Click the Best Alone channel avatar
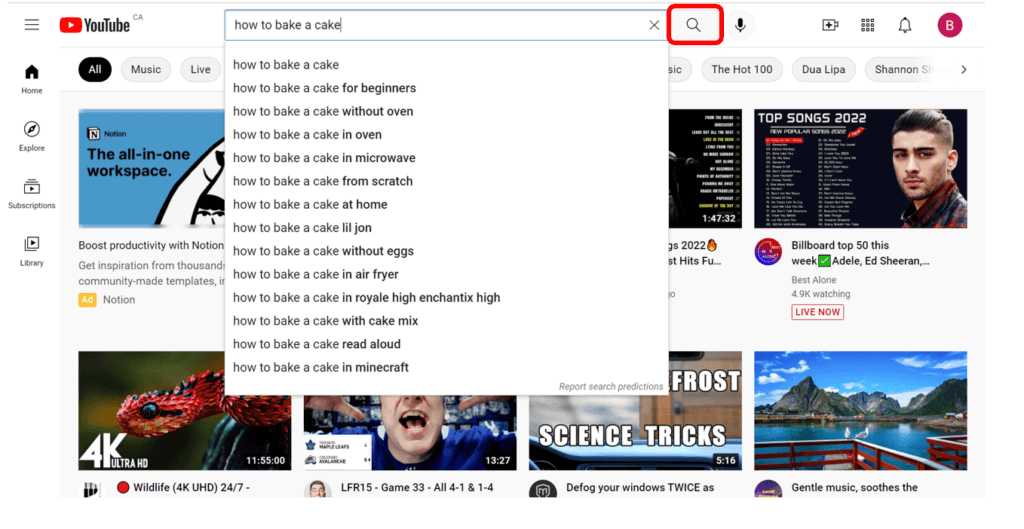 768,252
